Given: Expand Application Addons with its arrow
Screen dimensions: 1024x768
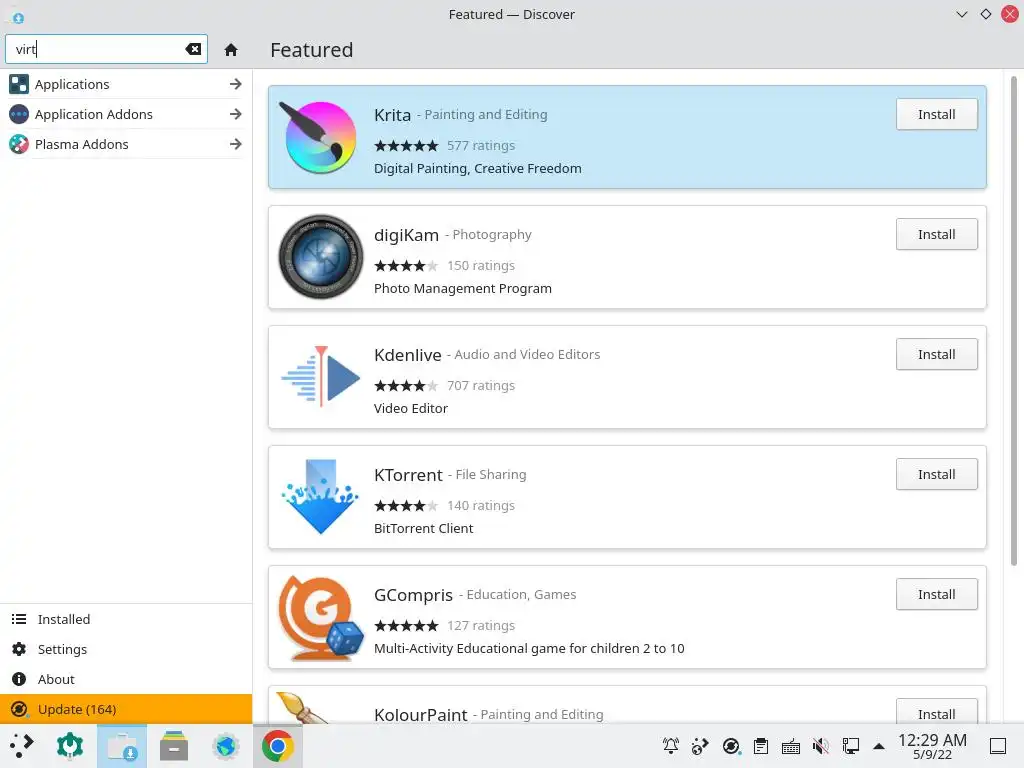Looking at the screenshot, I should click(x=236, y=114).
